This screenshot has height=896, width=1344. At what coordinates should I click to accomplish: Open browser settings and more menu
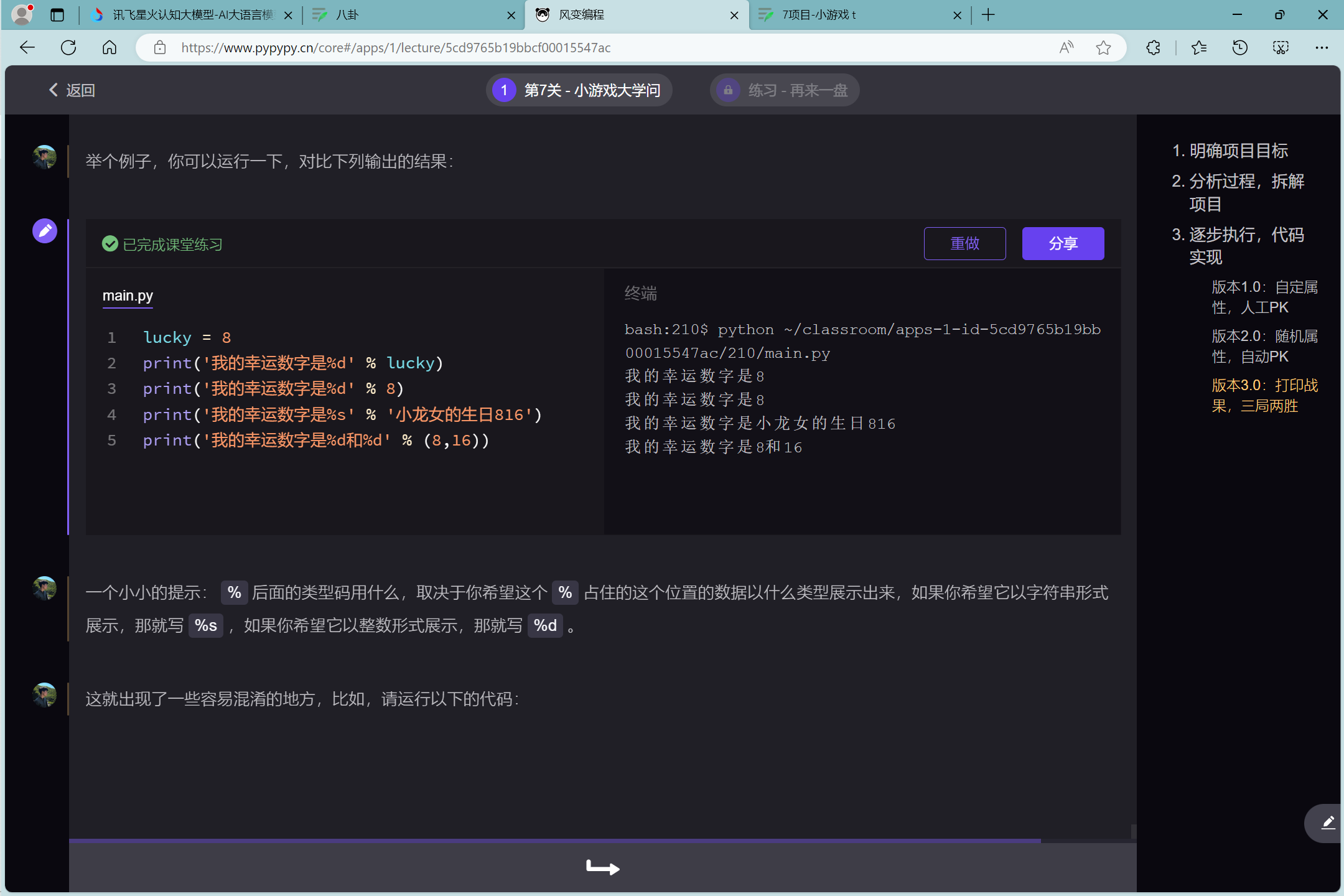click(1322, 47)
